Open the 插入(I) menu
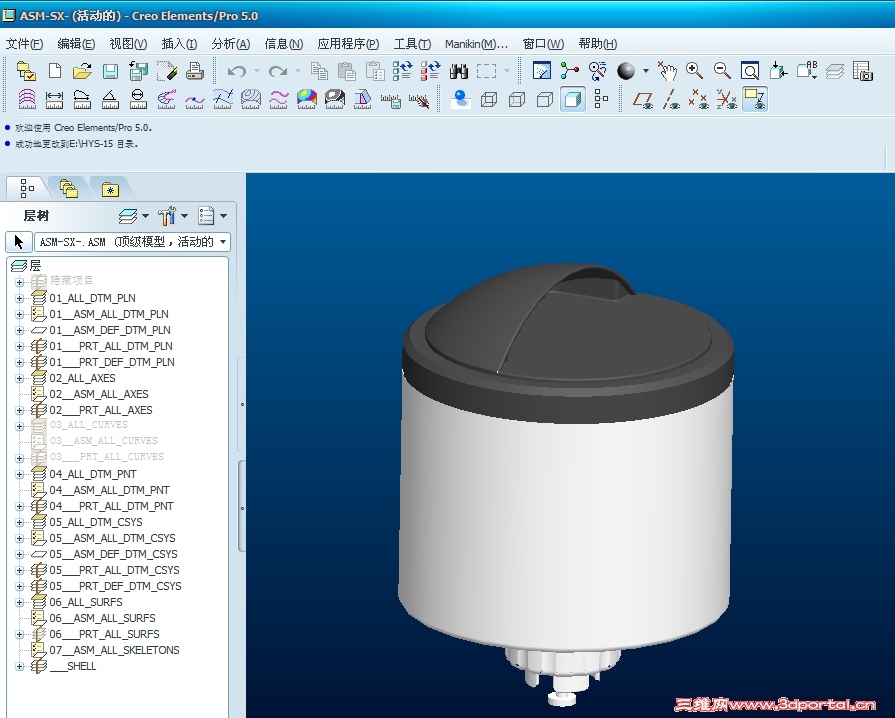The height and width of the screenshot is (718, 895). pyautogui.click(x=179, y=44)
